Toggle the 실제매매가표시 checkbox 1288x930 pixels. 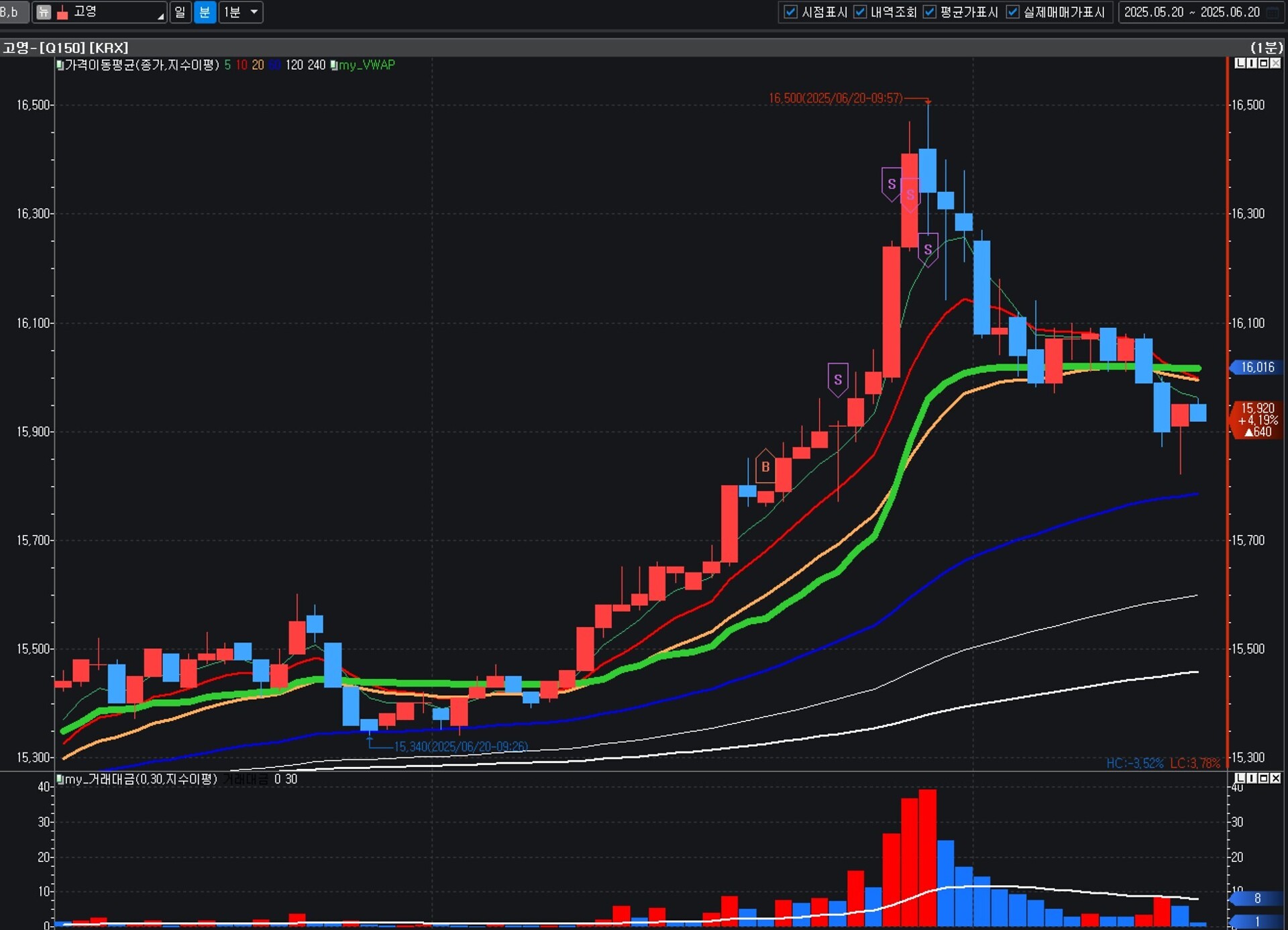(1013, 12)
